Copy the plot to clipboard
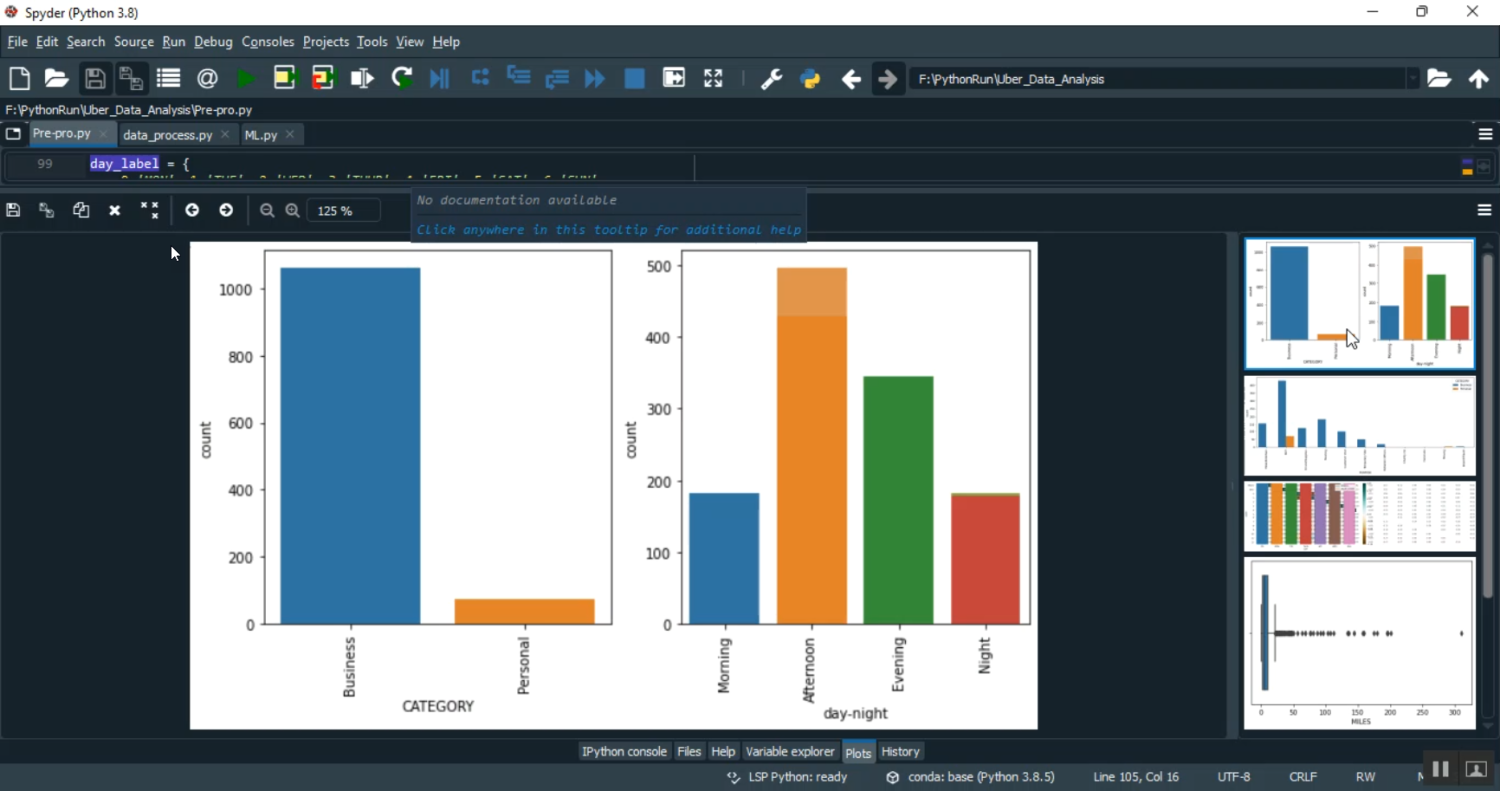The width and height of the screenshot is (1500, 791). pos(81,210)
